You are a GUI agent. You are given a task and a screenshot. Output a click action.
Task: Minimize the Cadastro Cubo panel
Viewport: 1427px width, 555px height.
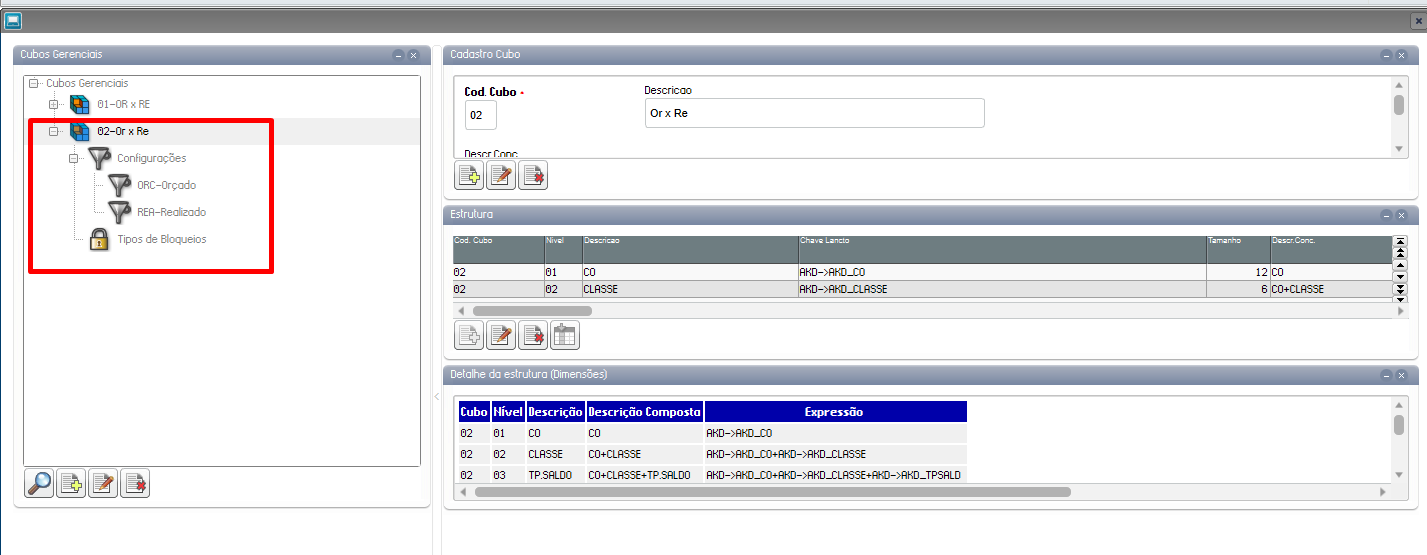point(1387,55)
